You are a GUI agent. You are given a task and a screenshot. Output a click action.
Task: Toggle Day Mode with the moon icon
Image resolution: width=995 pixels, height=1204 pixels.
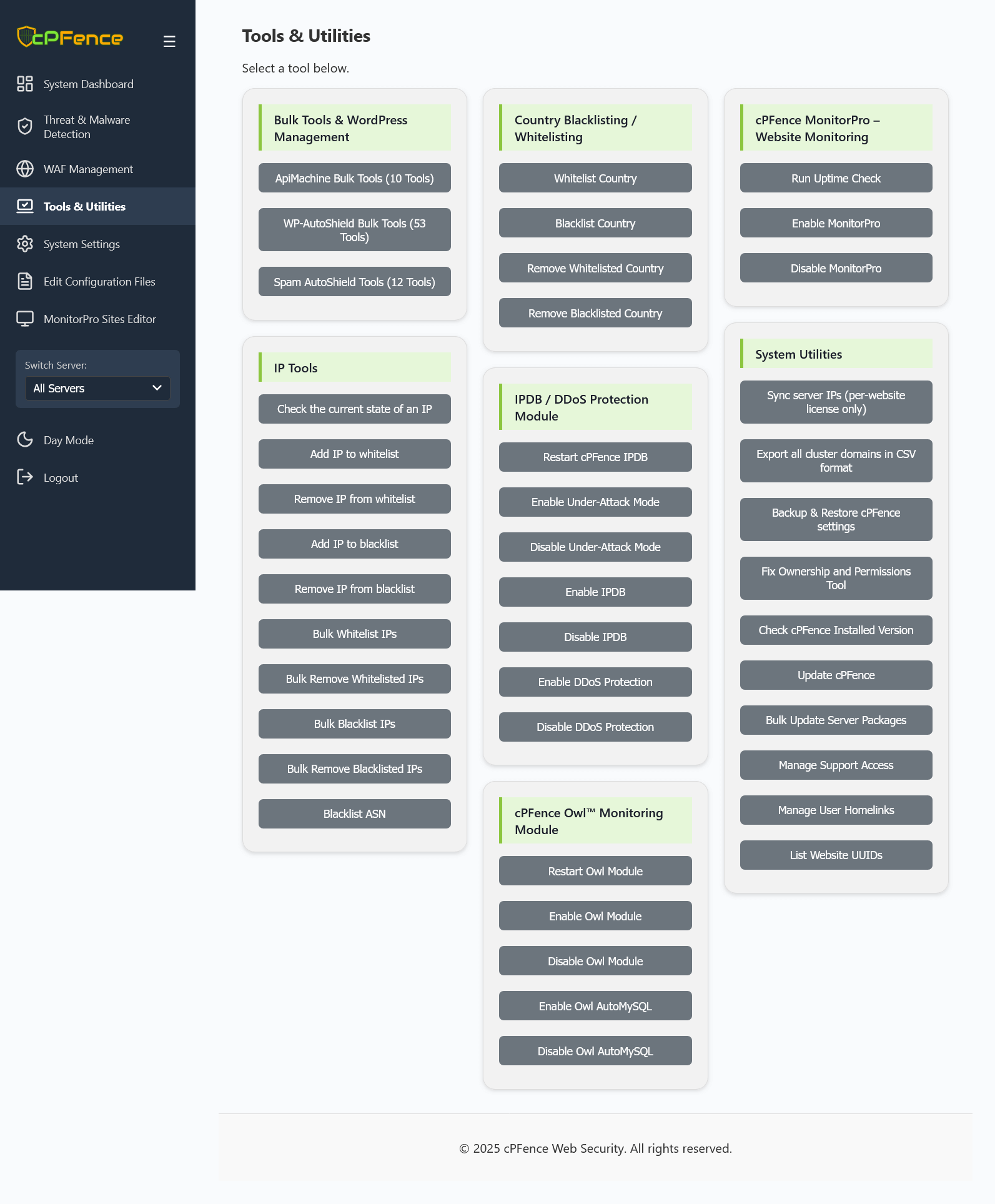[25, 440]
